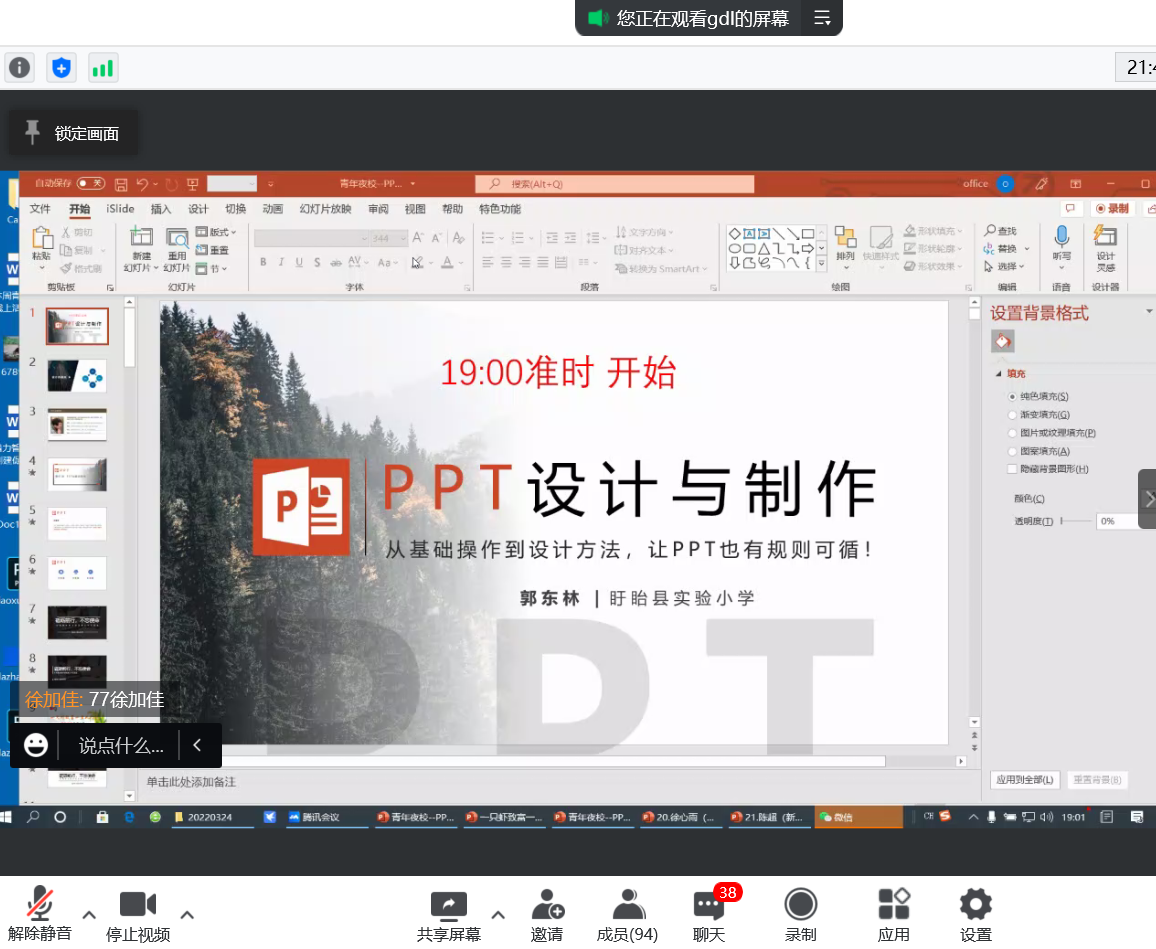Viewport: 1156px width, 949px height.
Task: Click the 重用幻灯片 icon
Action: tap(177, 237)
